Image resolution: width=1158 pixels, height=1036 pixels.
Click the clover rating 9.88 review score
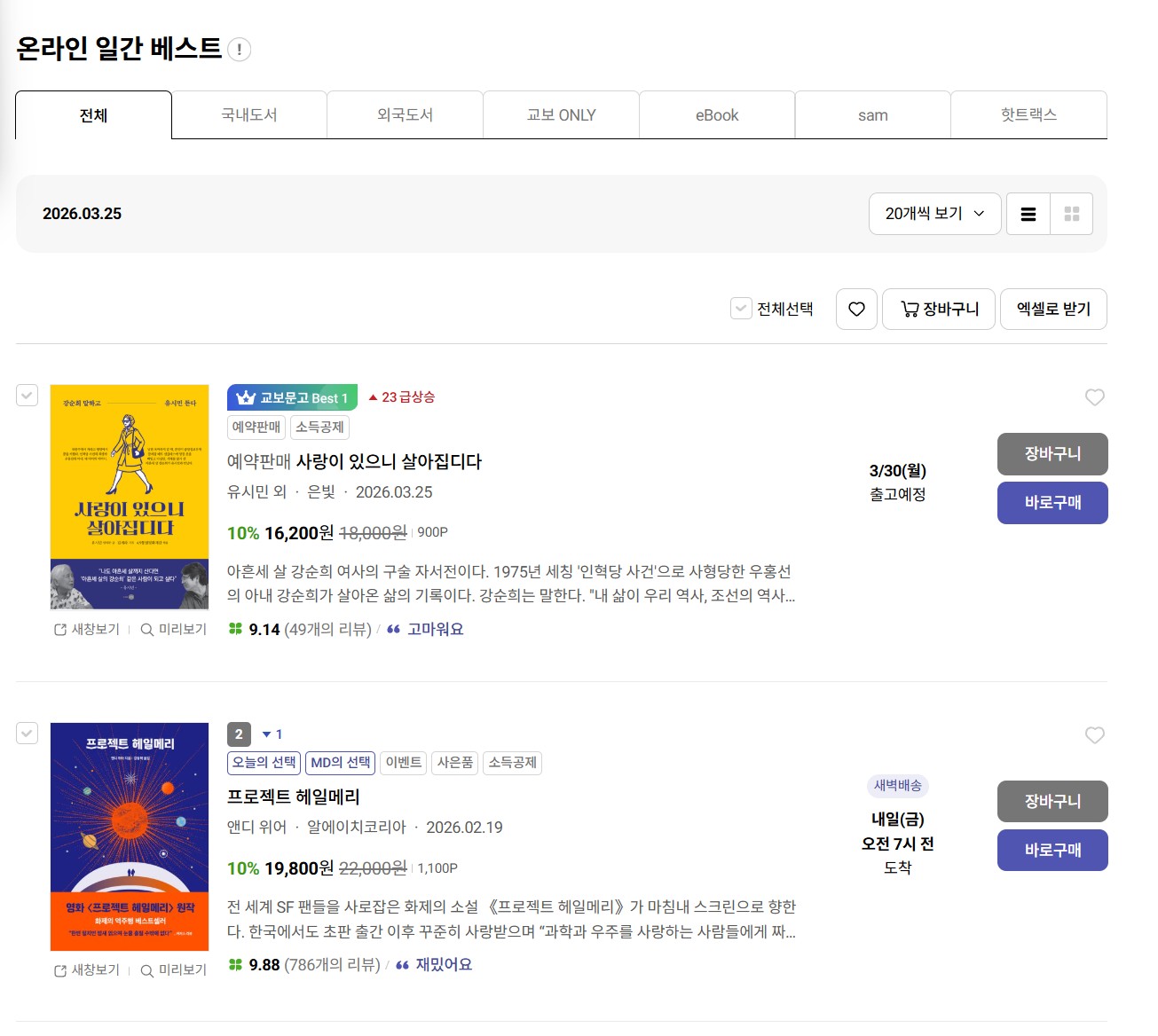[255, 964]
